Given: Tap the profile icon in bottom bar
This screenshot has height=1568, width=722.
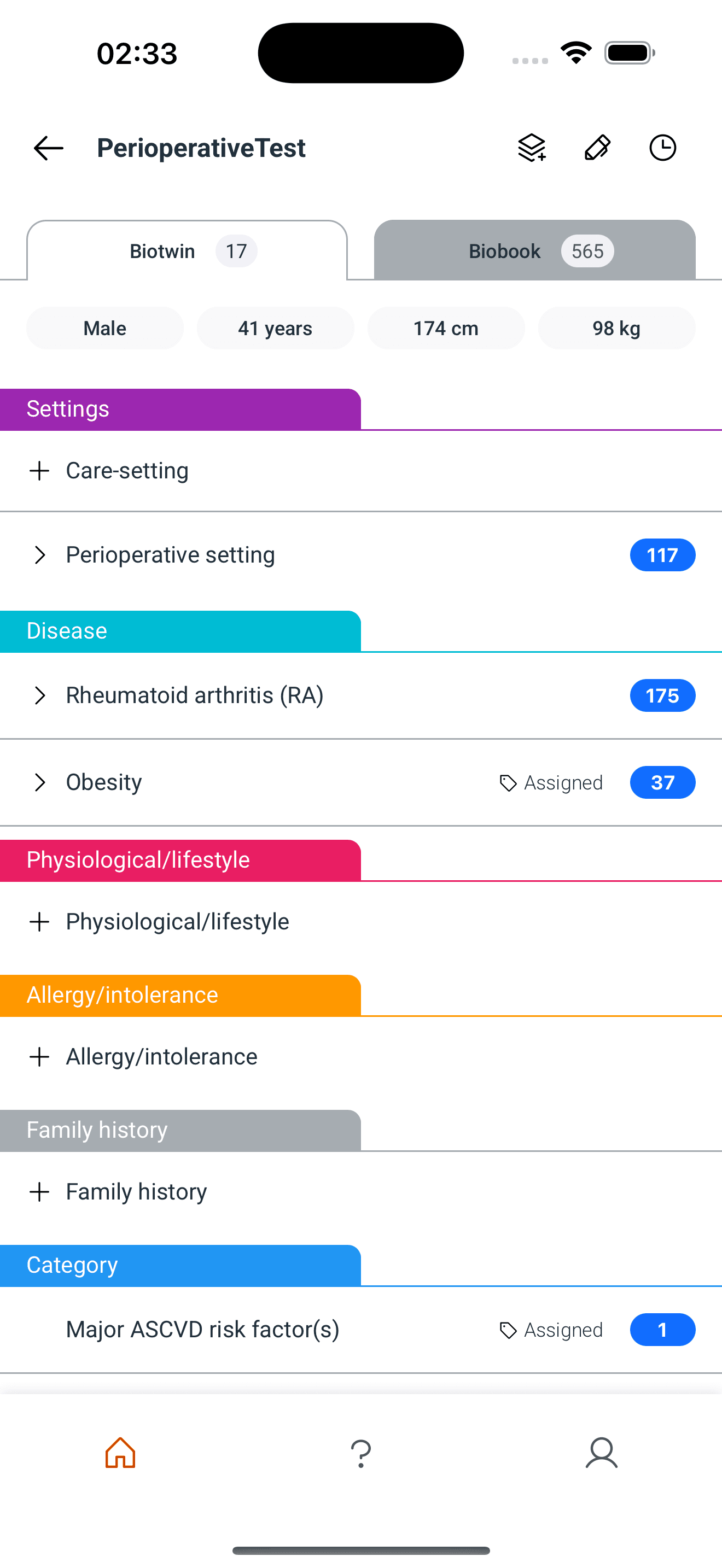Looking at the screenshot, I should pyautogui.click(x=602, y=1453).
